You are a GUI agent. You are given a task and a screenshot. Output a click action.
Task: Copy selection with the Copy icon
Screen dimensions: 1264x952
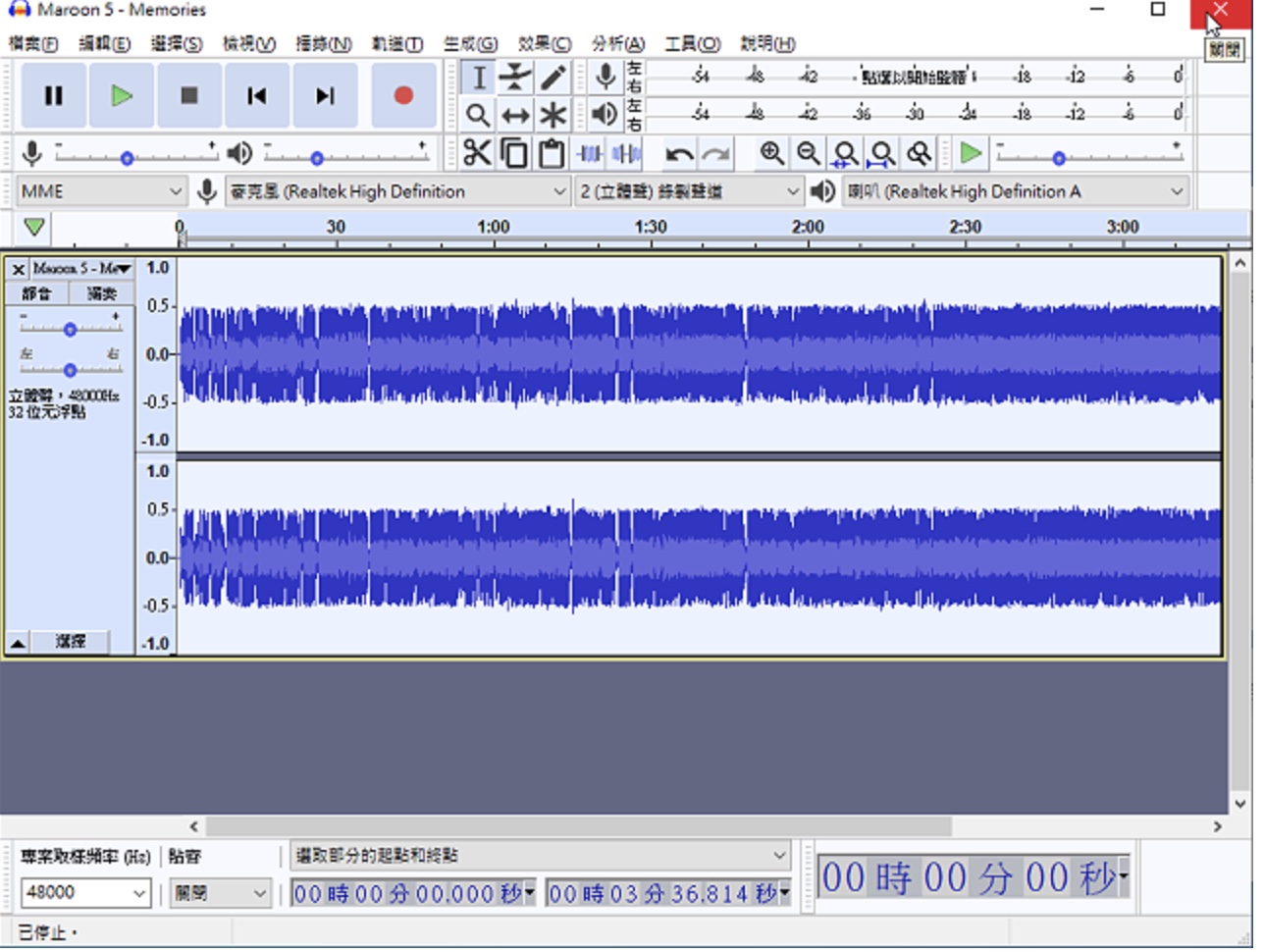pyautogui.click(x=514, y=154)
